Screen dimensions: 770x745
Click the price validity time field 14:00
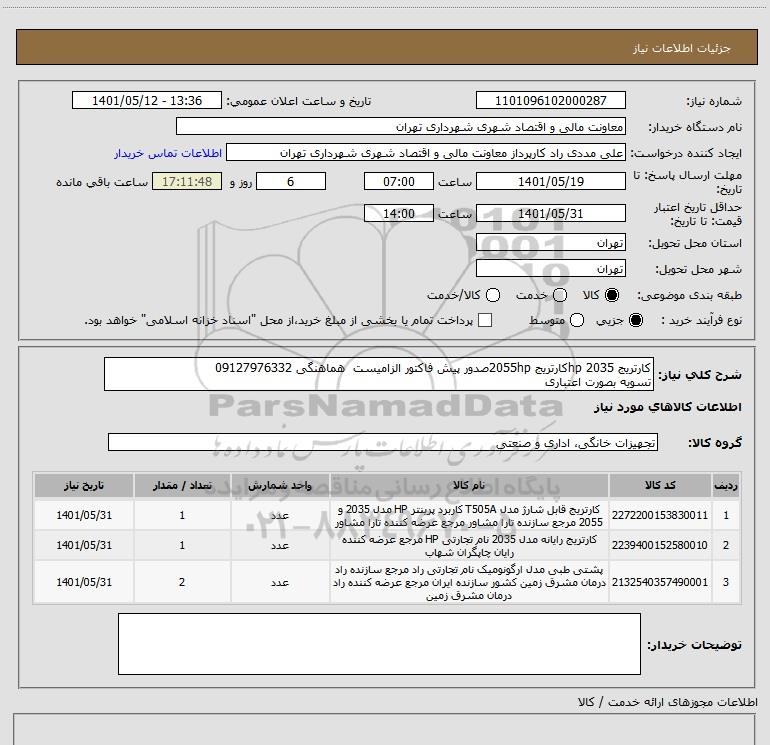coord(399,213)
